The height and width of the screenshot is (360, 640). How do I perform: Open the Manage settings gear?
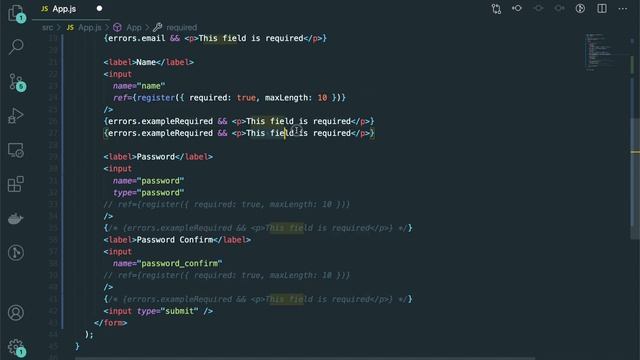pos(16,347)
